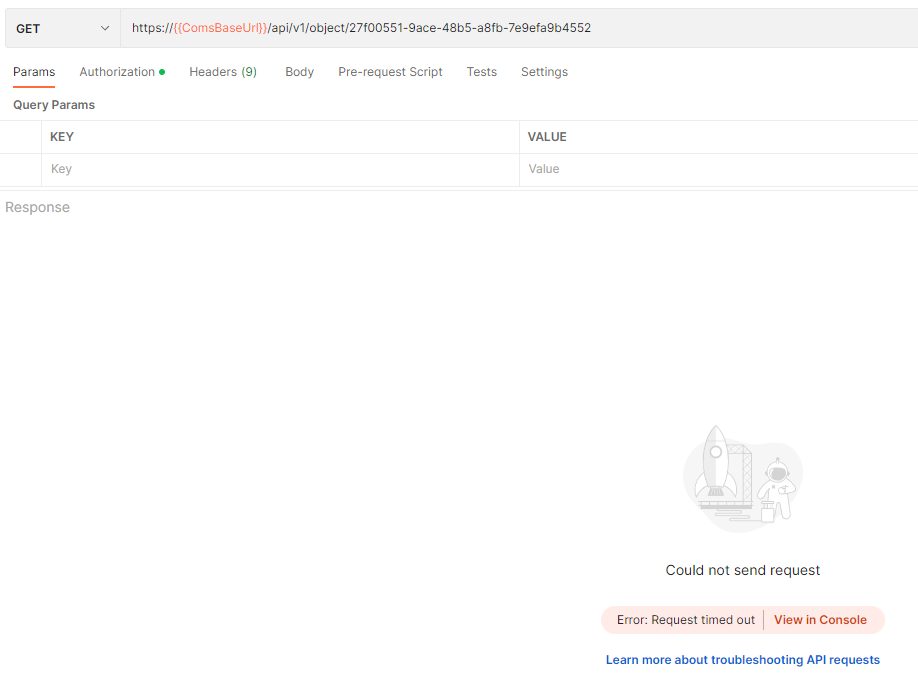
Task: Click the View in Console link
Action: coord(820,619)
